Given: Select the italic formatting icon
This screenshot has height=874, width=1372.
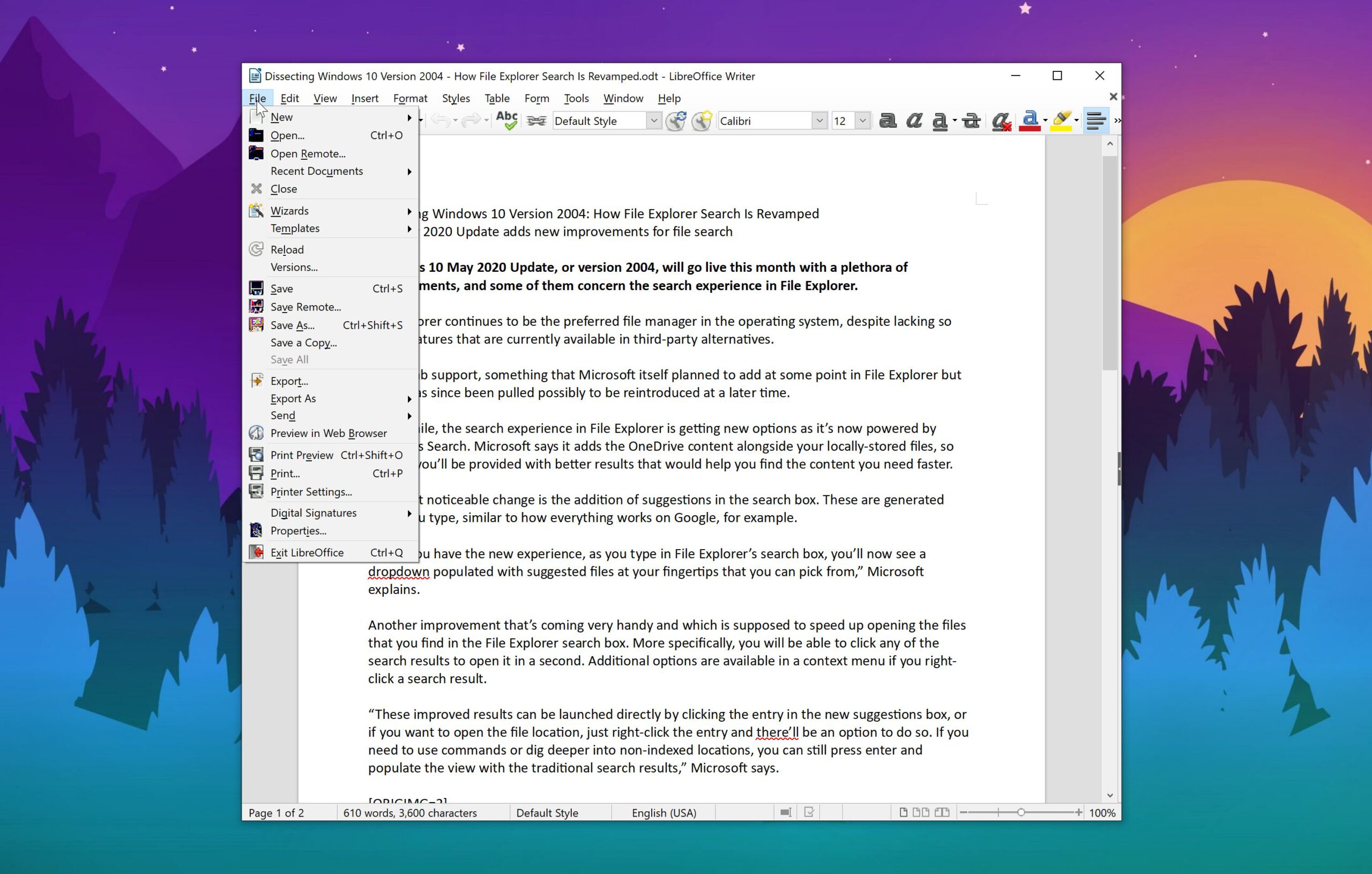Looking at the screenshot, I should [914, 120].
